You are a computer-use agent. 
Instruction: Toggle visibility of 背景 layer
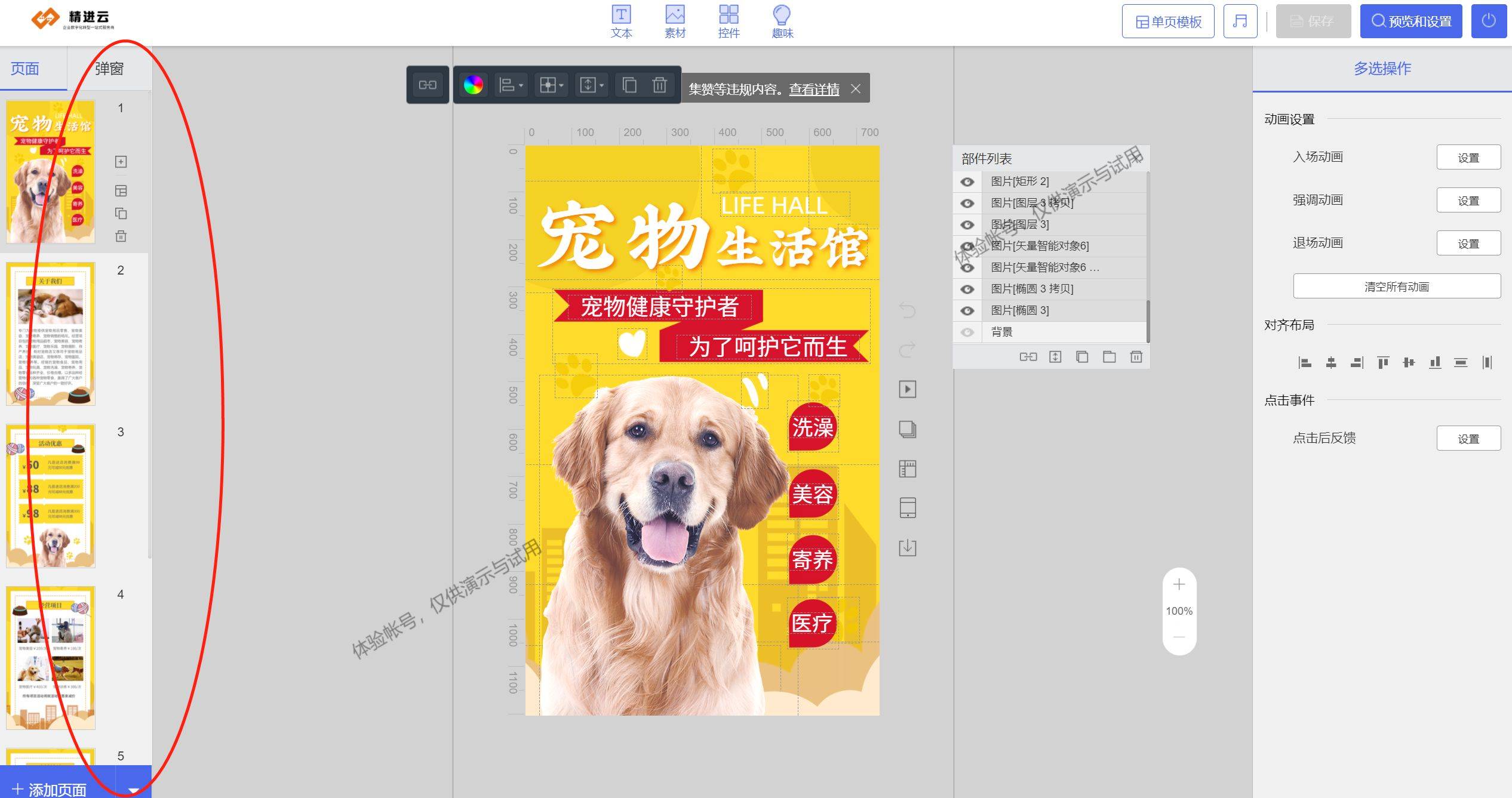pyautogui.click(x=967, y=332)
